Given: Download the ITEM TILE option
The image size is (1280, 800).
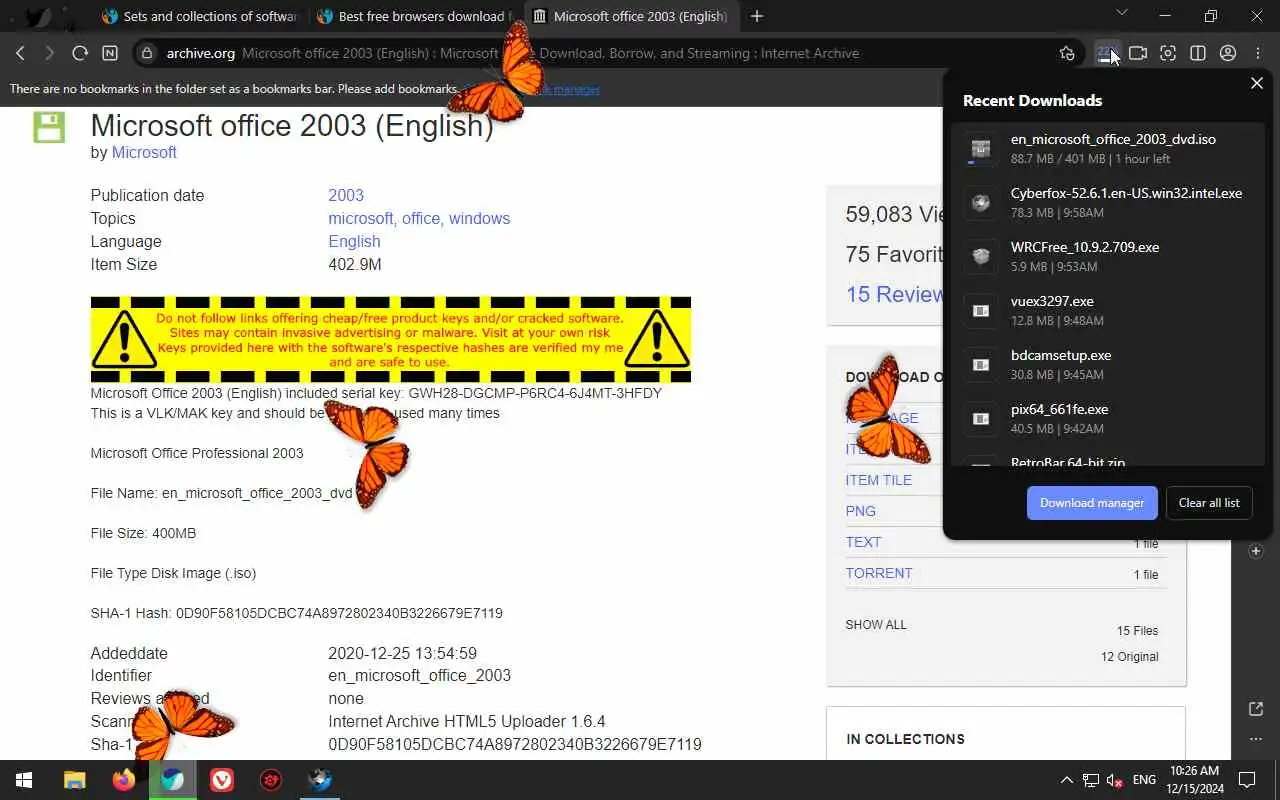Looking at the screenshot, I should click(x=879, y=480).
